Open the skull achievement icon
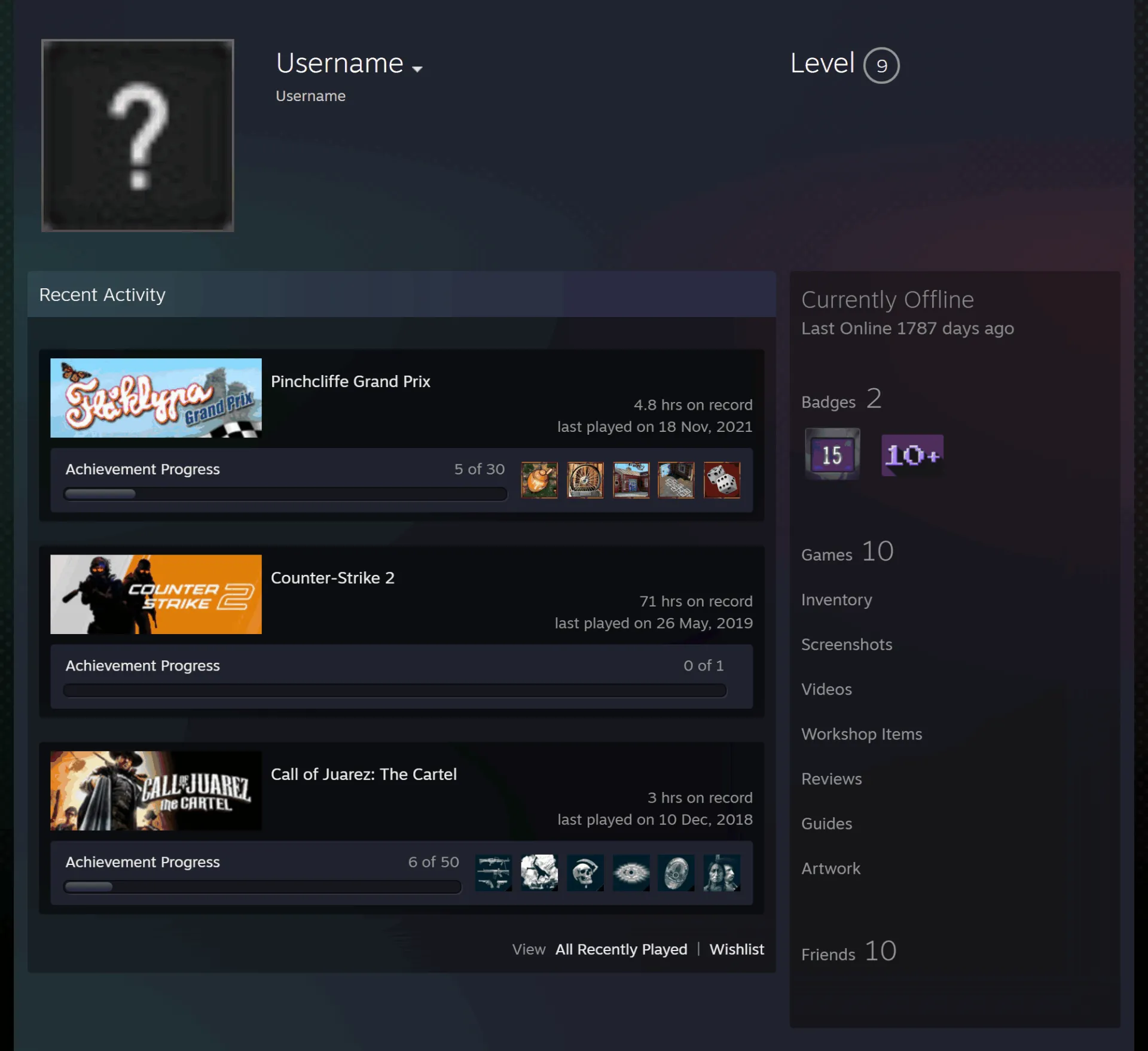 [585, 873]
